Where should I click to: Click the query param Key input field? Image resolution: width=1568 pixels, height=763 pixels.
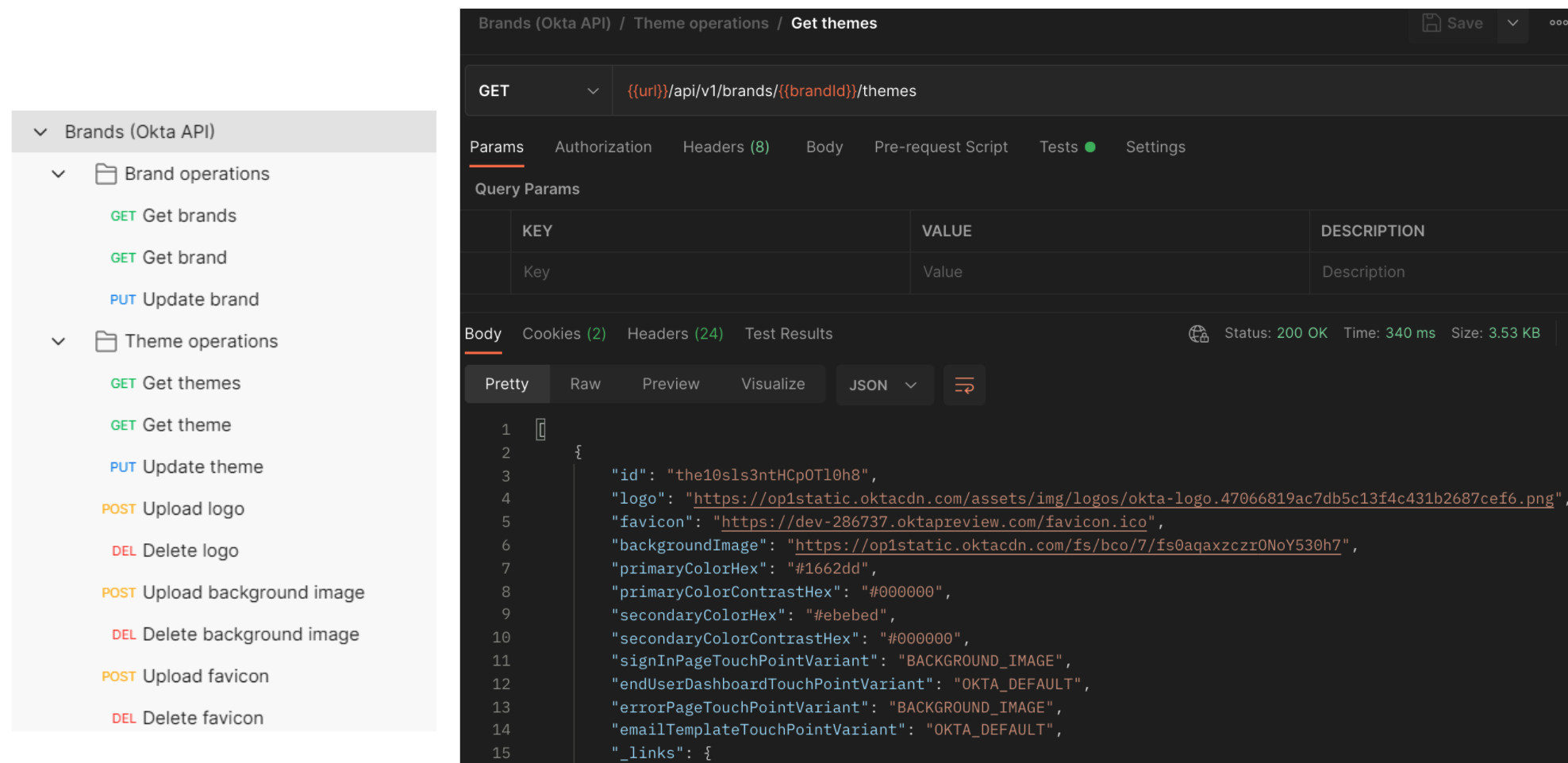(709, 272)
